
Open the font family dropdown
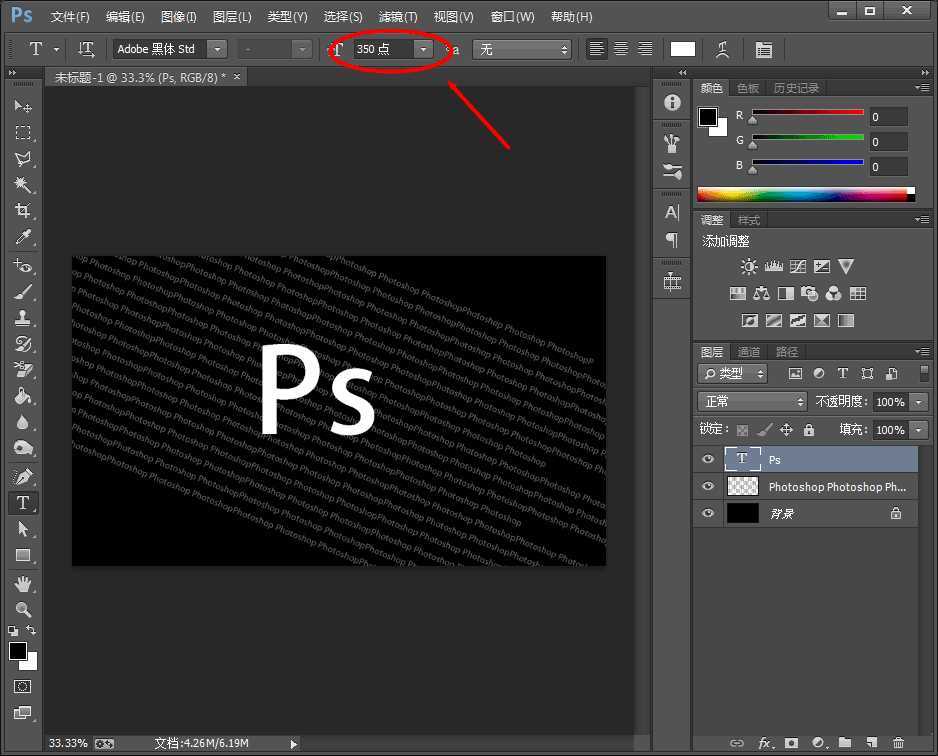pyautogui.click(x=218, y=48)
